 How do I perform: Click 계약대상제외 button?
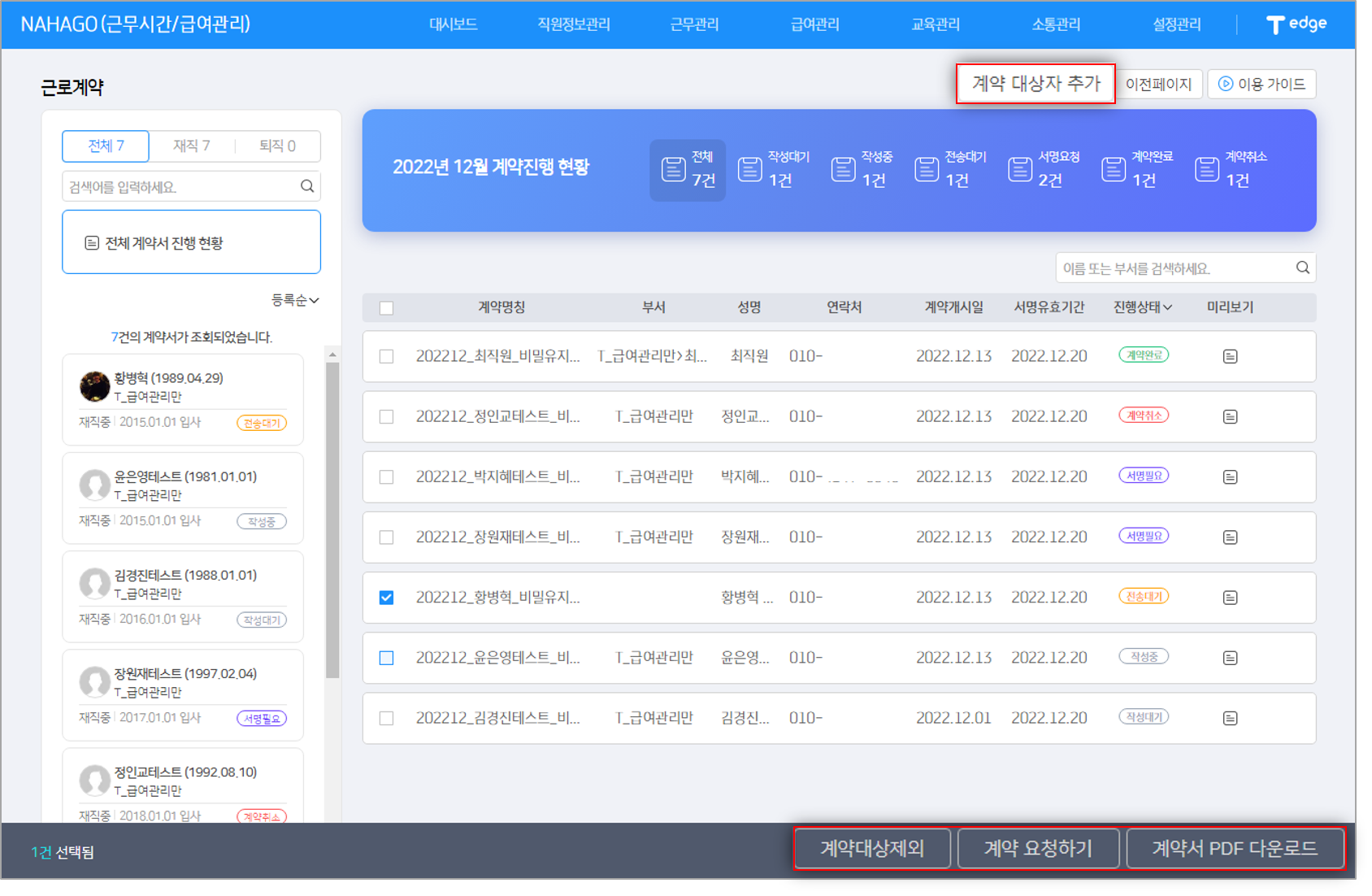pos(872,849)
